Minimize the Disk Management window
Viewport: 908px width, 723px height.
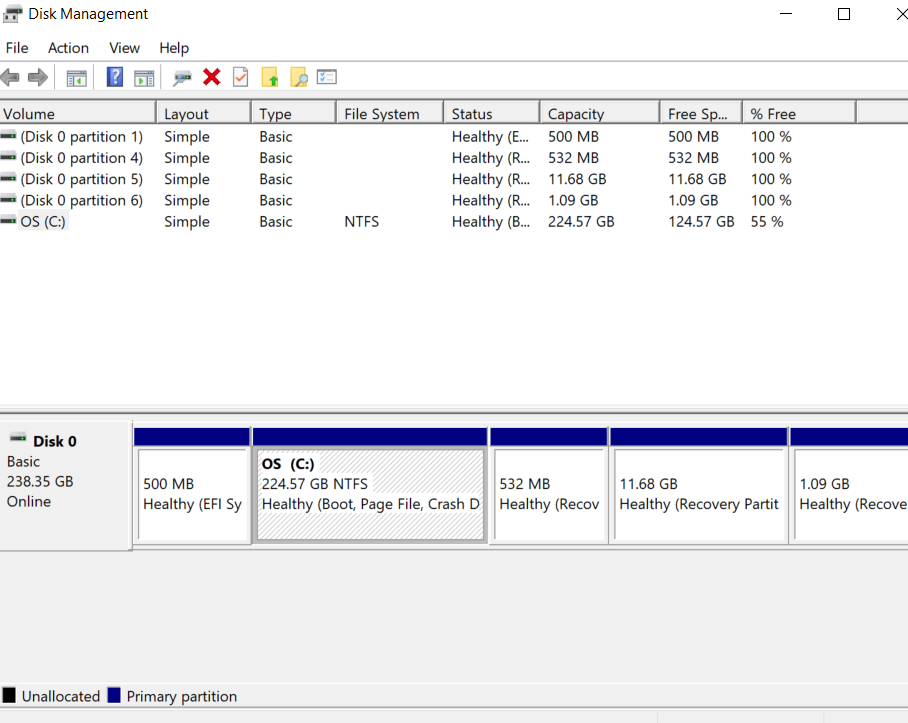(786, 14)
